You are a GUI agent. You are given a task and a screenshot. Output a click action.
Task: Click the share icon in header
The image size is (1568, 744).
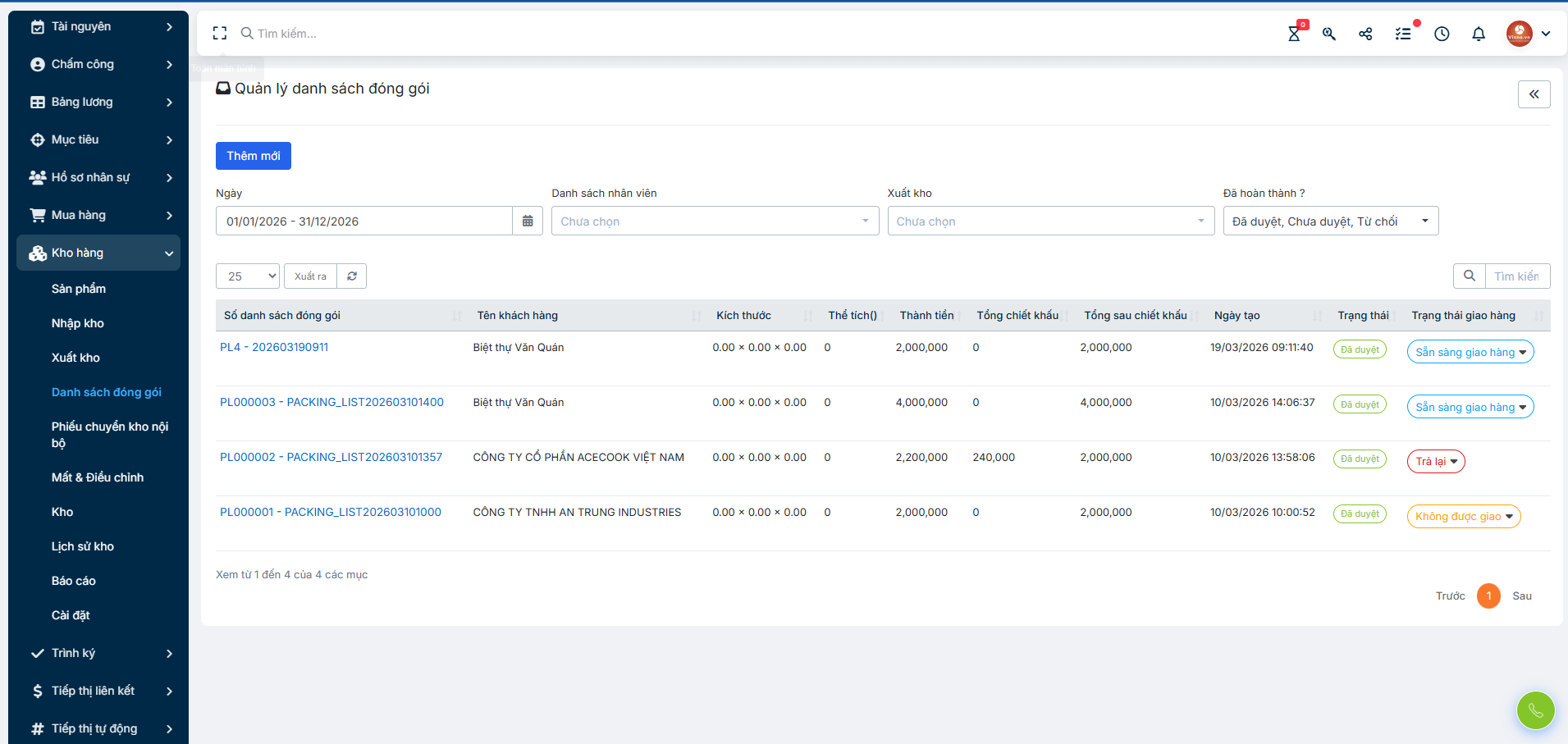coord(1365,34)
